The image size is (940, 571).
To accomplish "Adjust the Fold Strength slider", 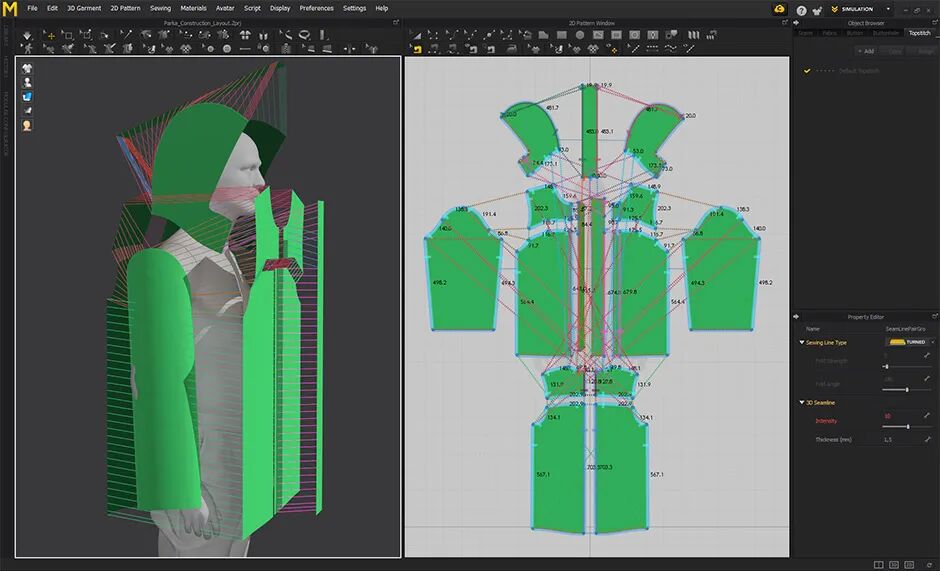I will (x=905, y=366).
